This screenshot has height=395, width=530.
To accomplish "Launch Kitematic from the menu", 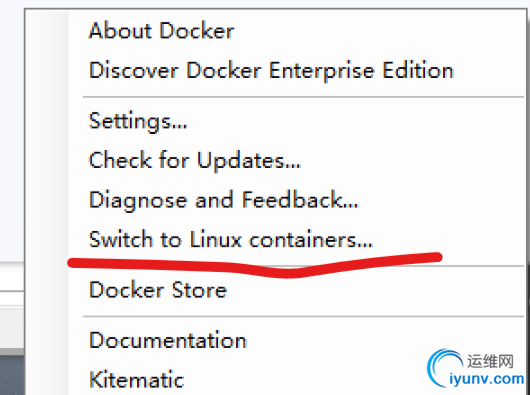I will coord(136,379).
